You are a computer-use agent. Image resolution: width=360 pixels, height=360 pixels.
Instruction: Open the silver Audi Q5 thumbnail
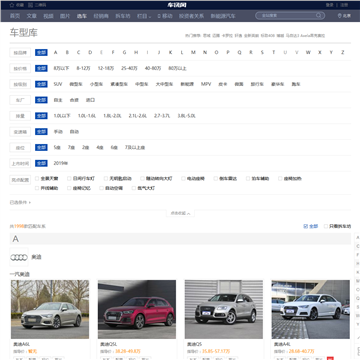(224, 309)
